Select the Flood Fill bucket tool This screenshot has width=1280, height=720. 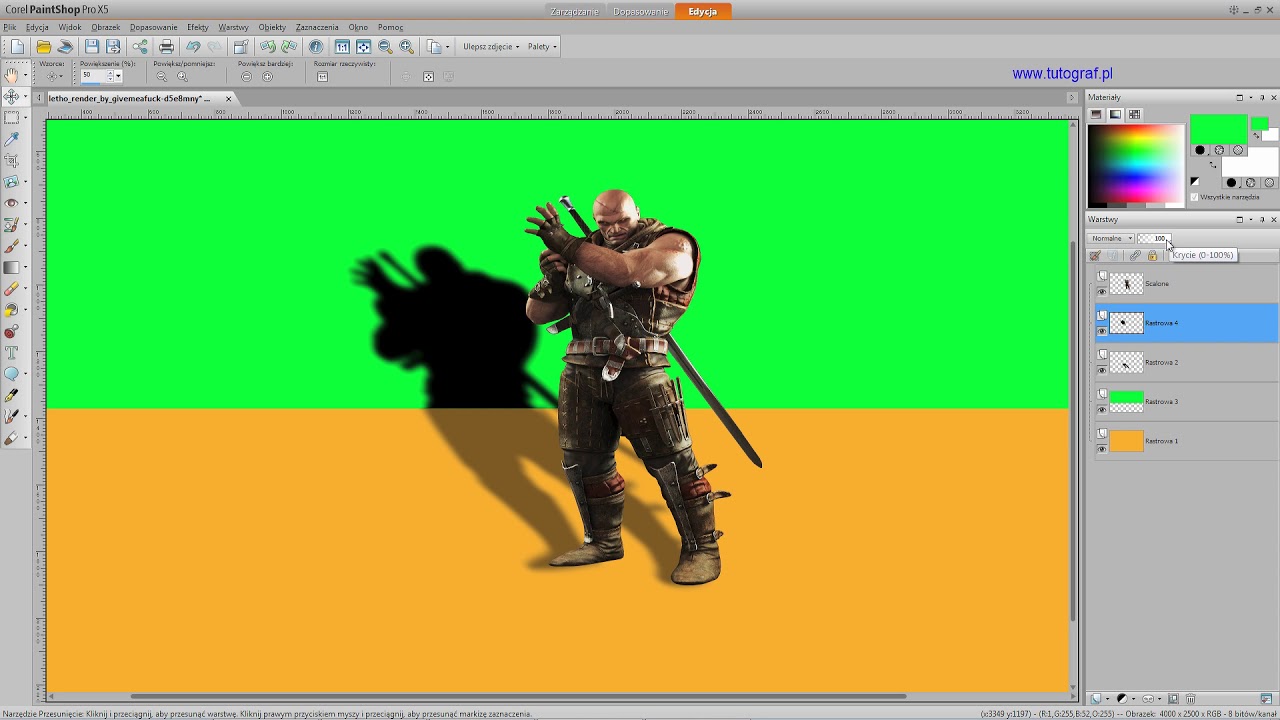[x=11, y=311]
